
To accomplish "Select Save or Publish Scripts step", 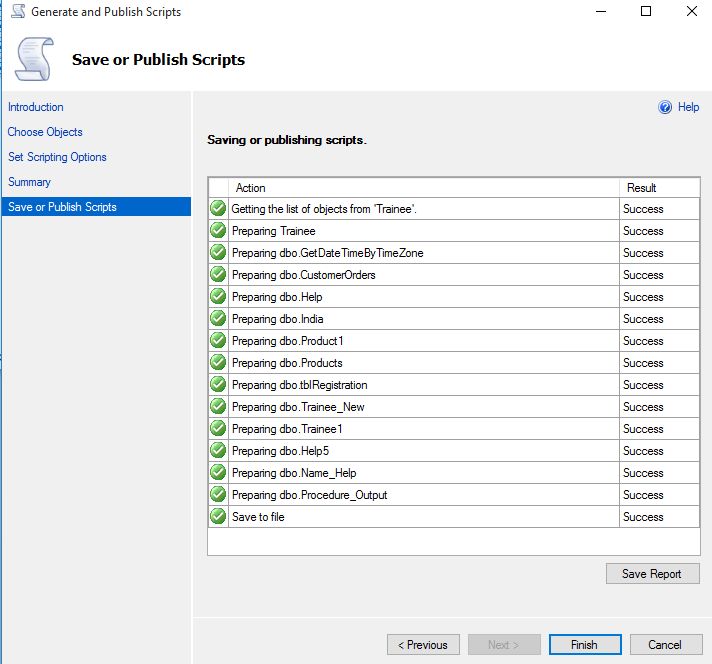I will click(62, 207).
